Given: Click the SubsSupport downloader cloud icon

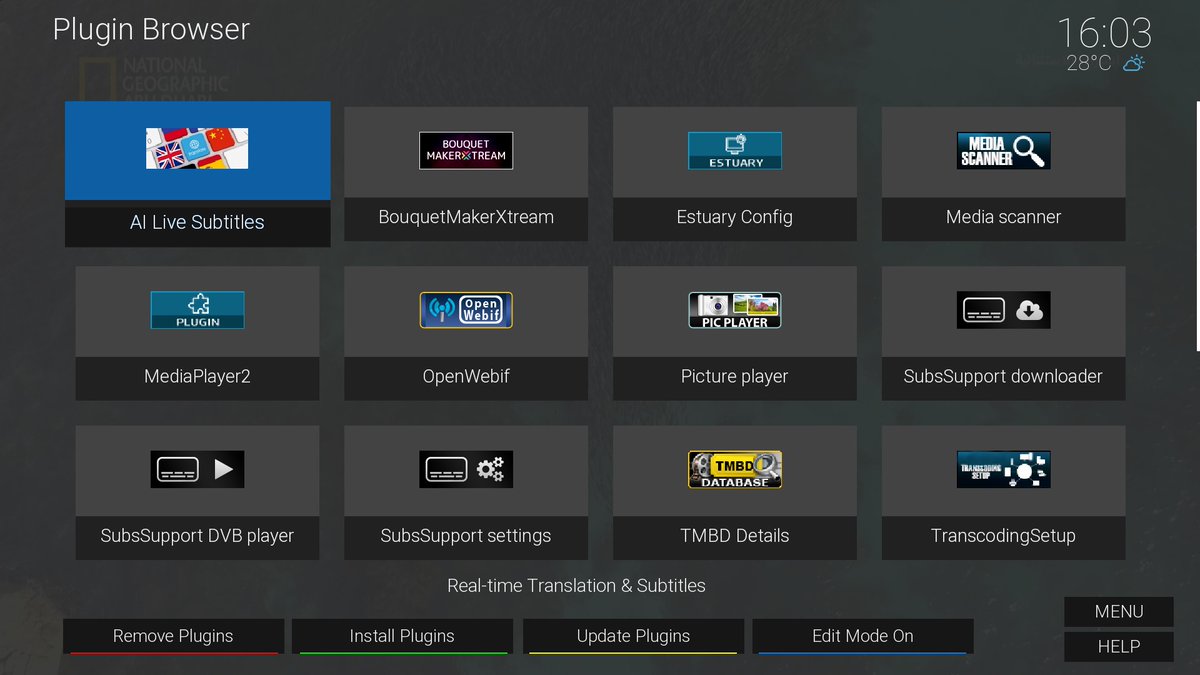Looking at the screenshot, I should click(1003, 310).
